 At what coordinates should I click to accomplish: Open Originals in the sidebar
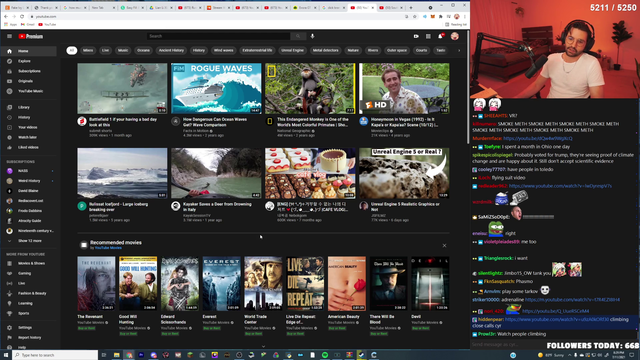[x=29, y=81]
